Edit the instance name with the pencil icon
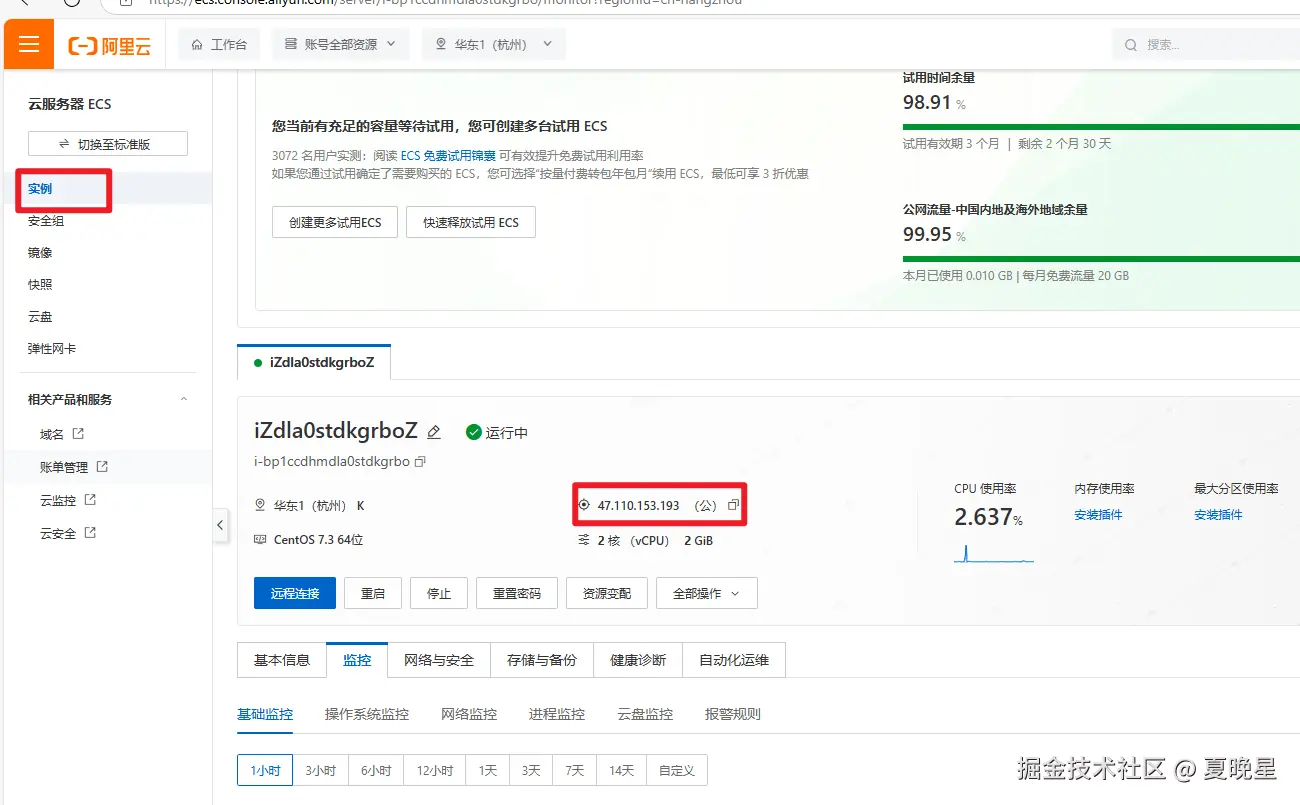The height and width of the screenshot is (805, 1300). tap(434, 432)
